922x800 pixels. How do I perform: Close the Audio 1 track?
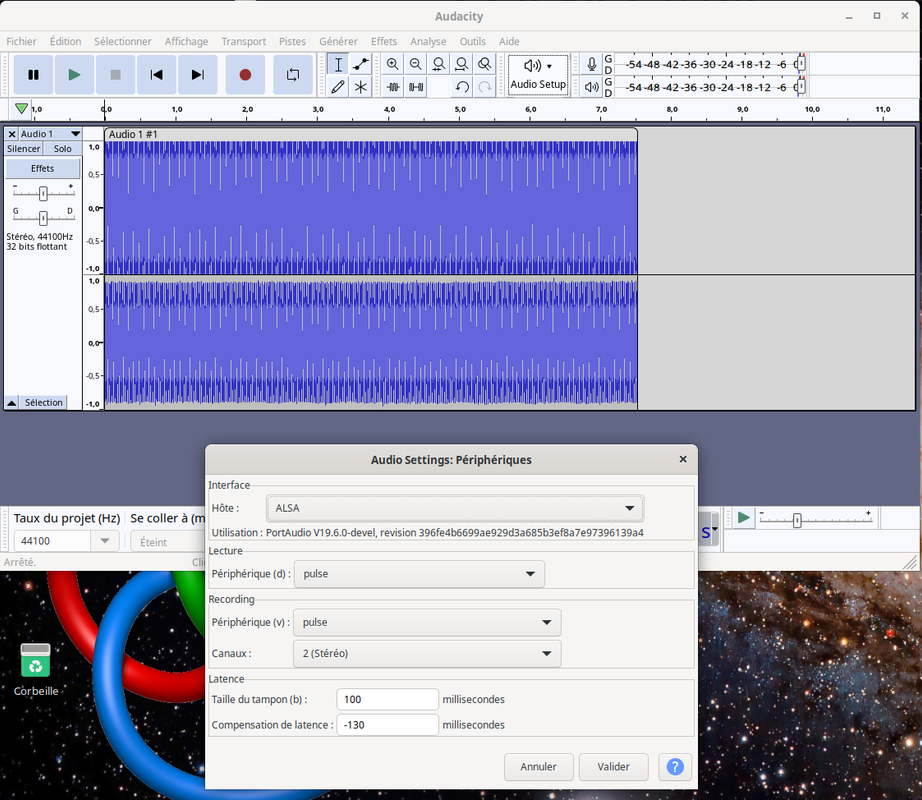[x=12, y=134]
